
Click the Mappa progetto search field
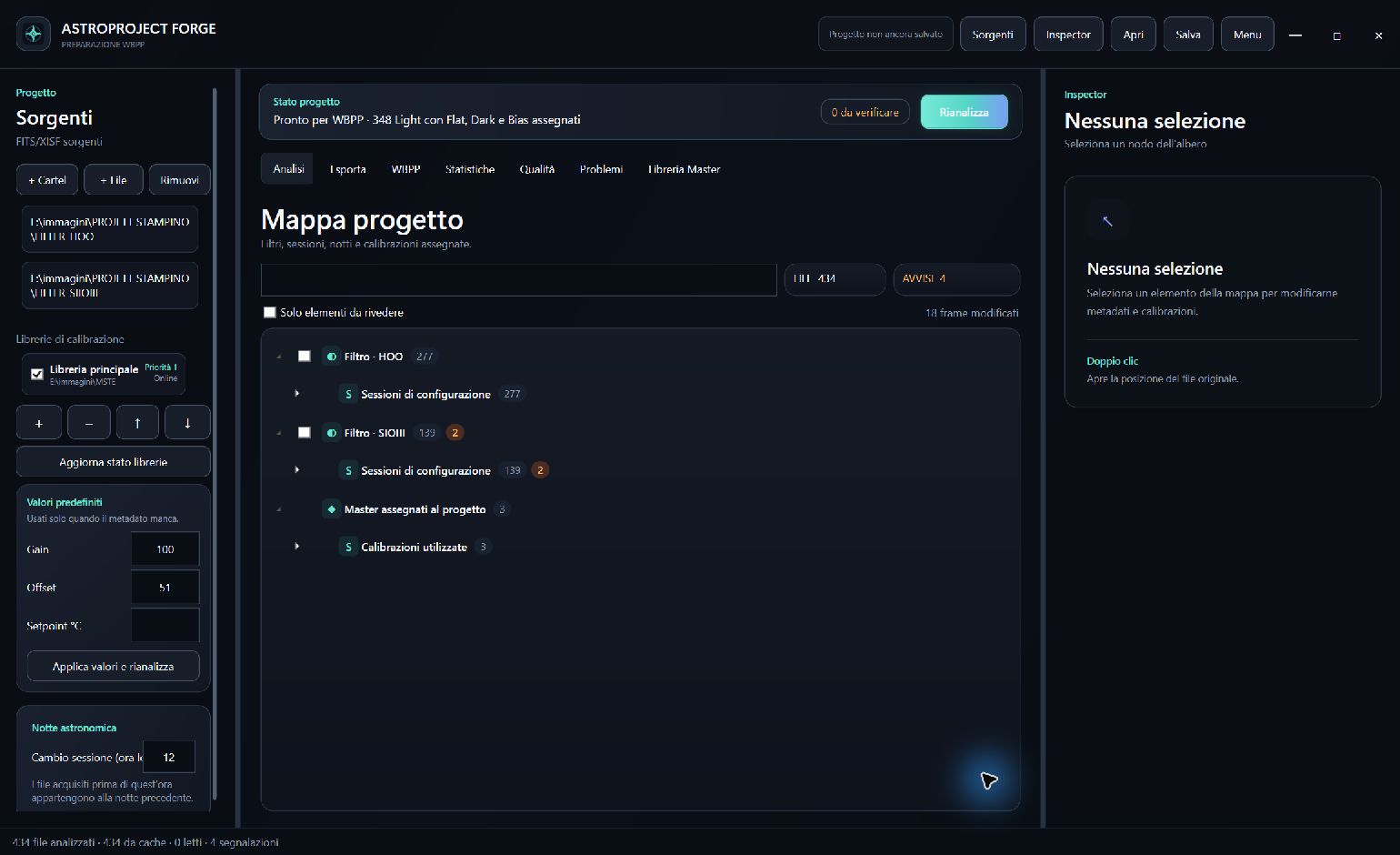pos(519,280)
